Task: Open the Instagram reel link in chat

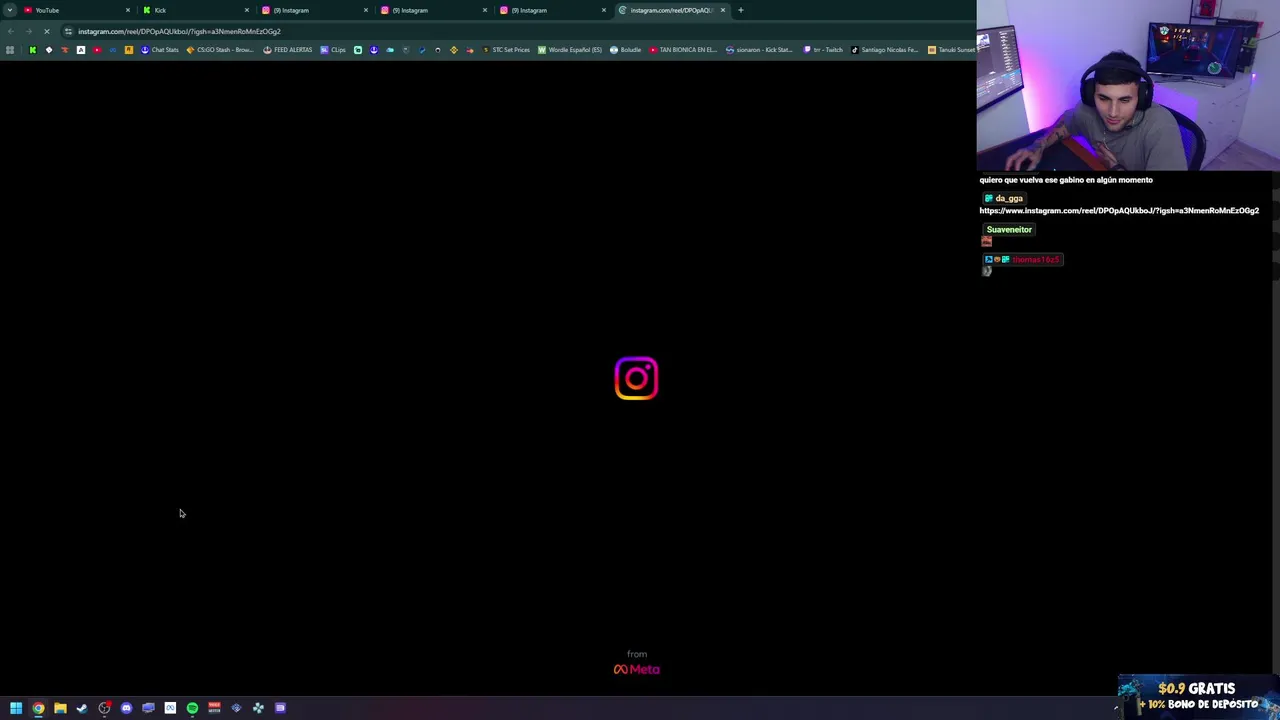Action: click(x=1119, y=211)
